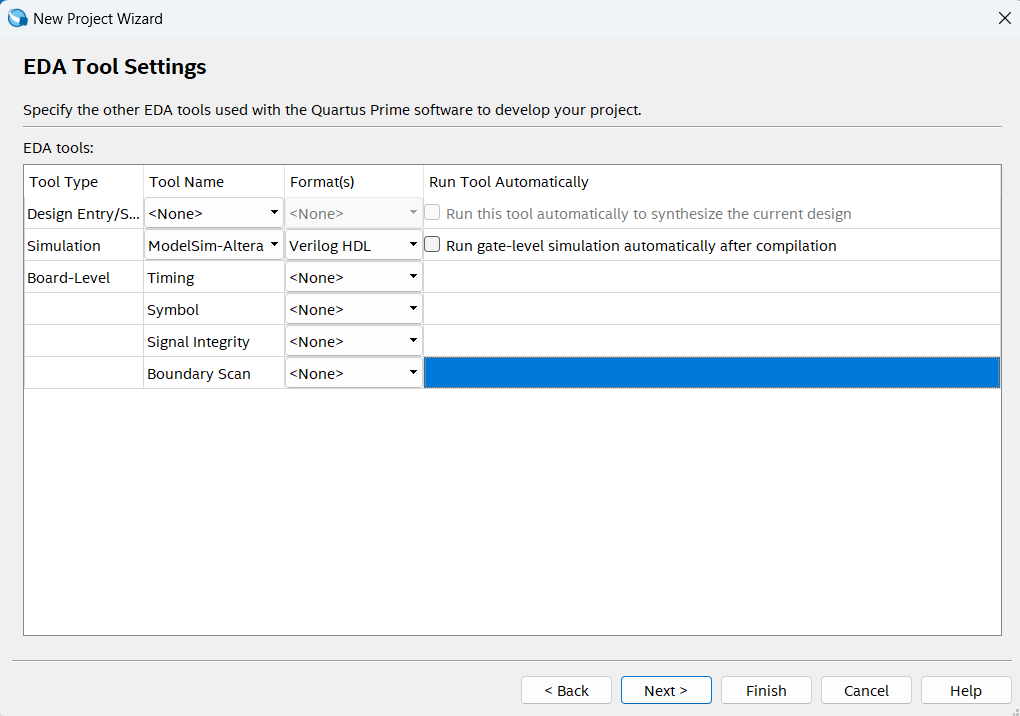
Task: Open the Verilog HDL format dropdown
Action: click(x=354, y=245)
